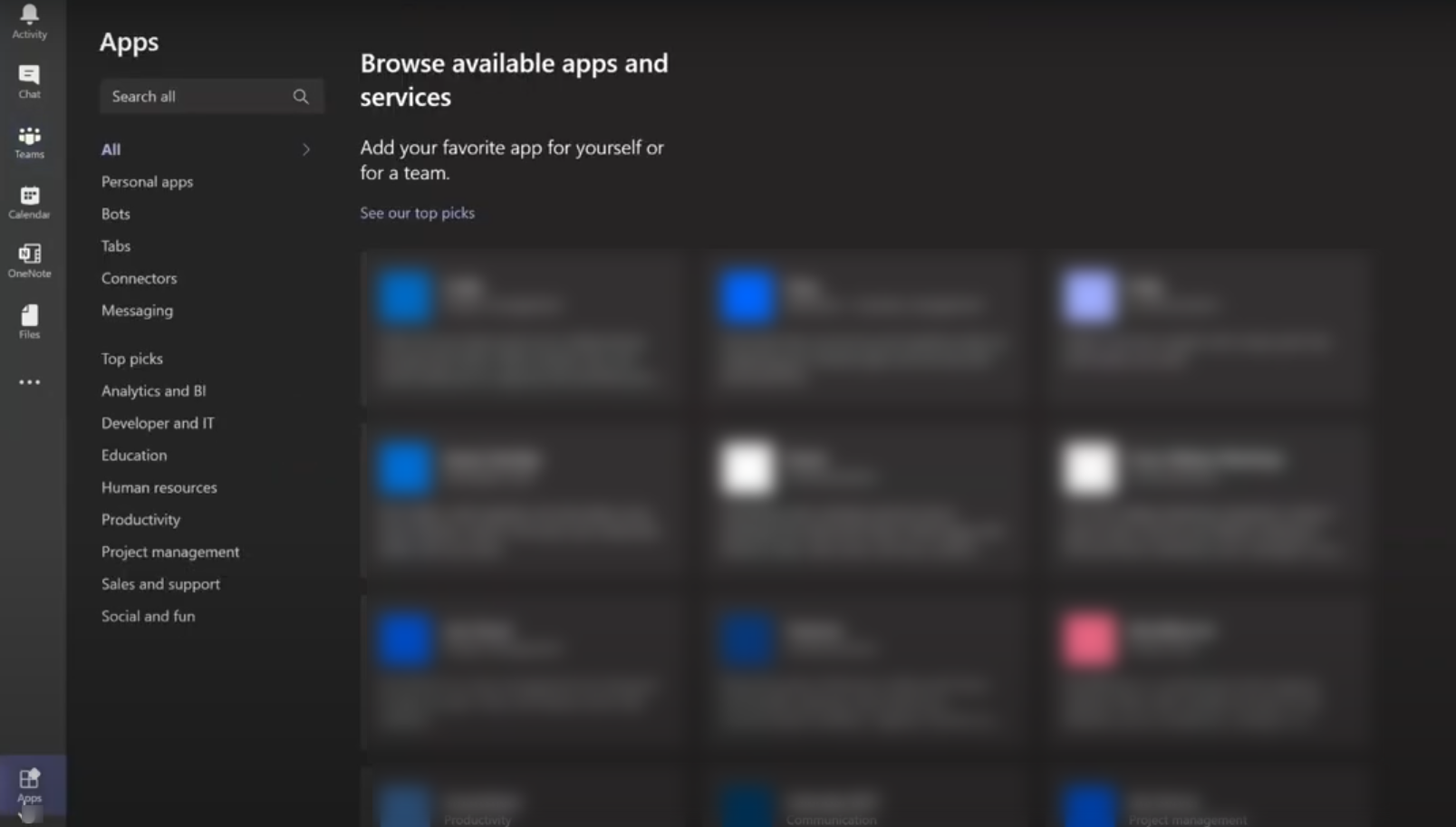This screenshot has width=1456, height=827.
Task: Expand the chevron beside All
Action: (306, 149)
